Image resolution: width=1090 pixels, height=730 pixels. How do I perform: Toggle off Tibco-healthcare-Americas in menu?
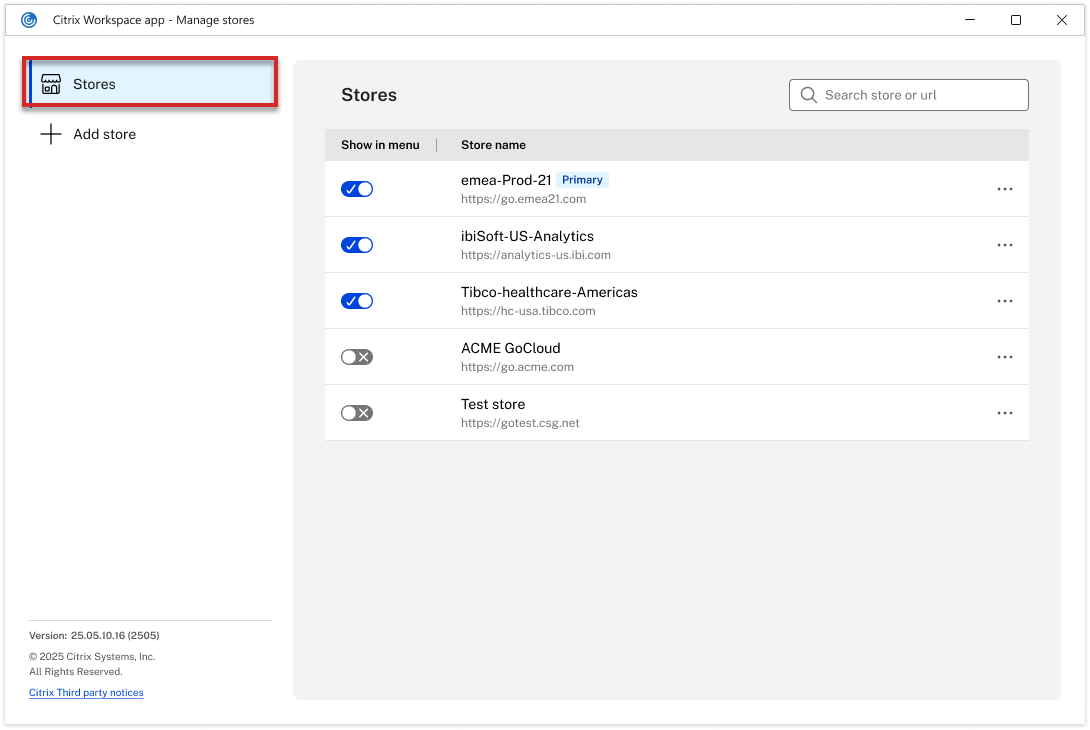(357, 301)
